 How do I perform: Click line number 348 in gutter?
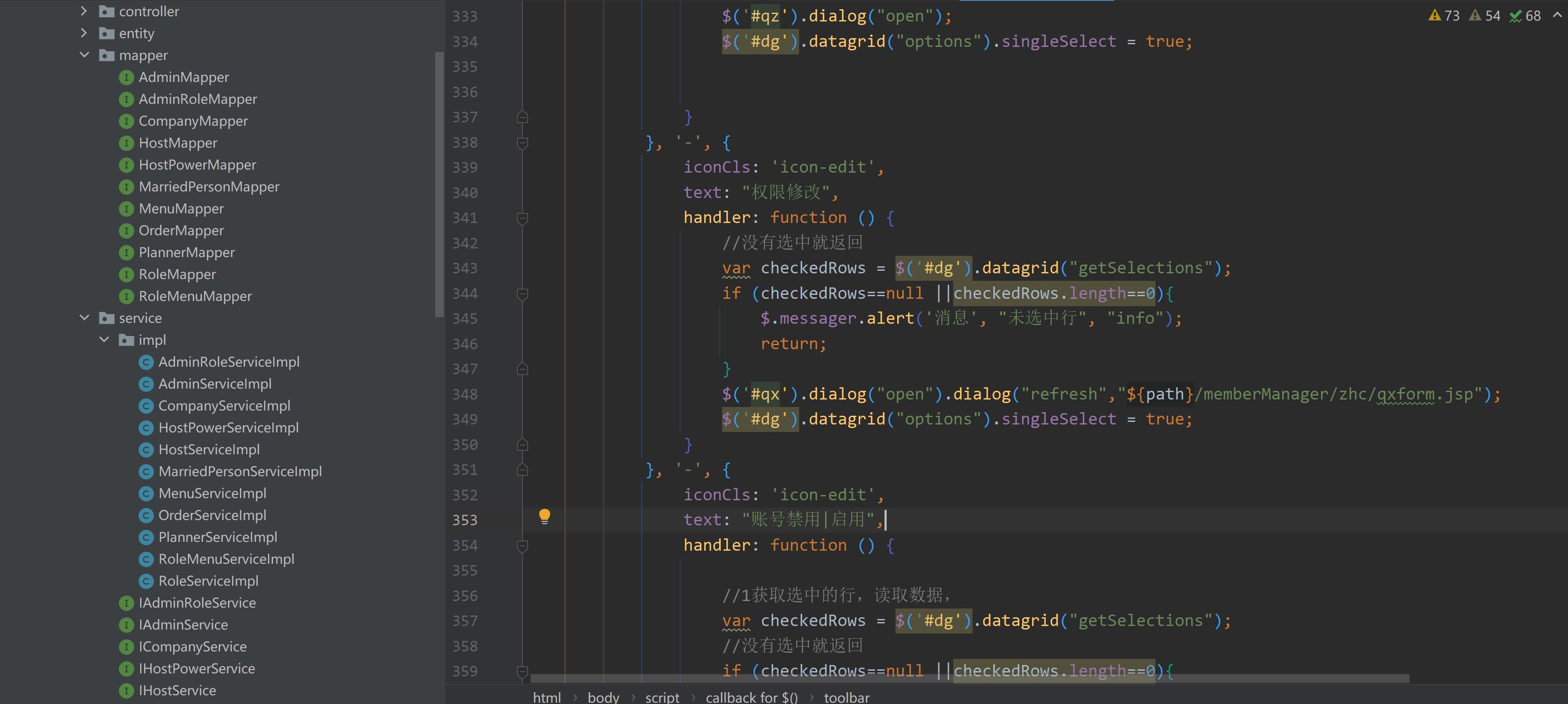click(x=465, y=395)
